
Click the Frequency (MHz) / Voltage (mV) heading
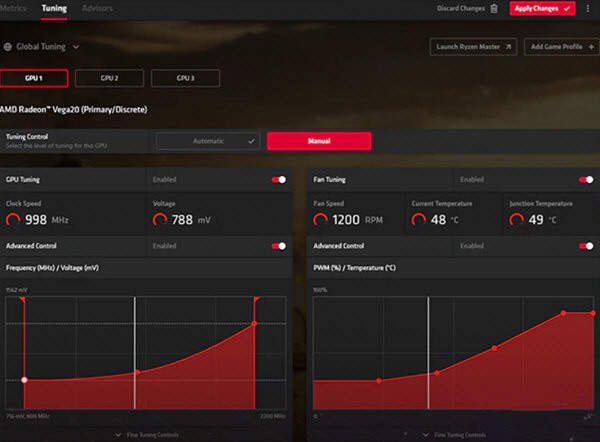pyautogui.click(x=52, y=268)
